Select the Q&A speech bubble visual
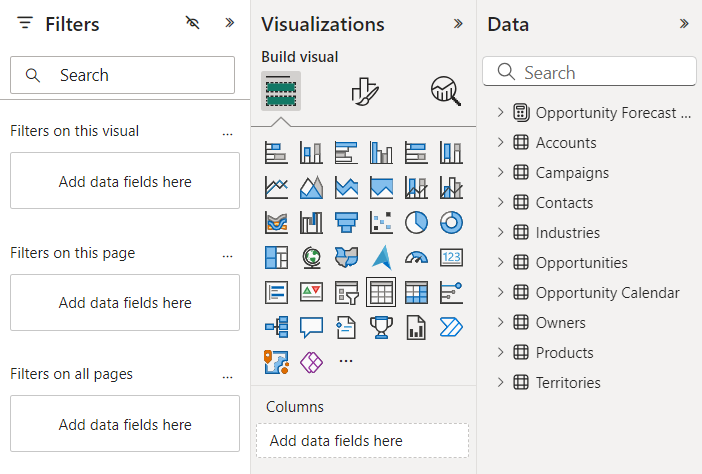The image size is (702, 474). [x=311, y=327]
